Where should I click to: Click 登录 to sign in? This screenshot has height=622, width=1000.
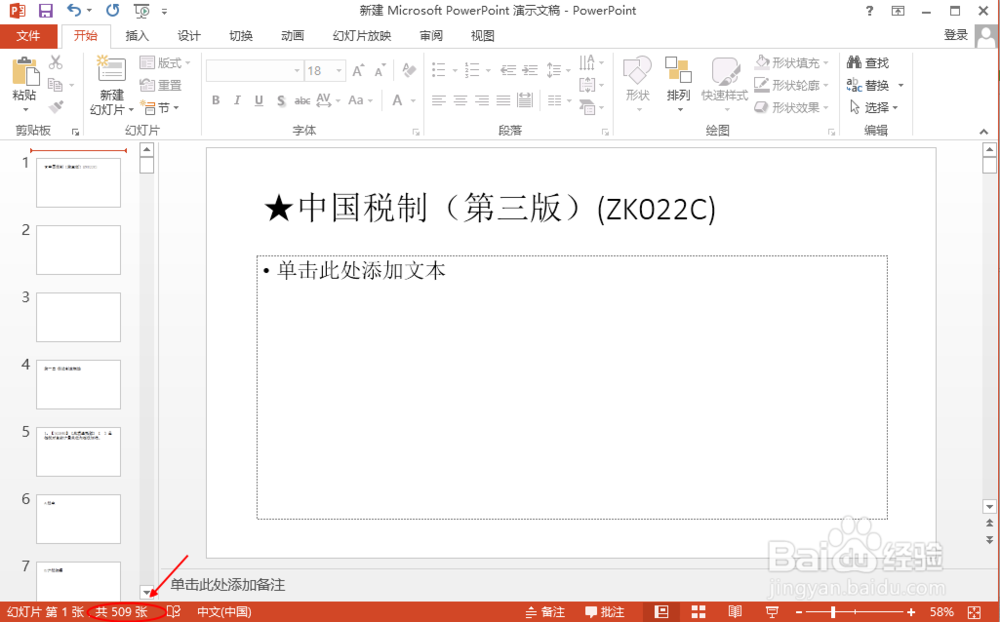click(956, 35)
